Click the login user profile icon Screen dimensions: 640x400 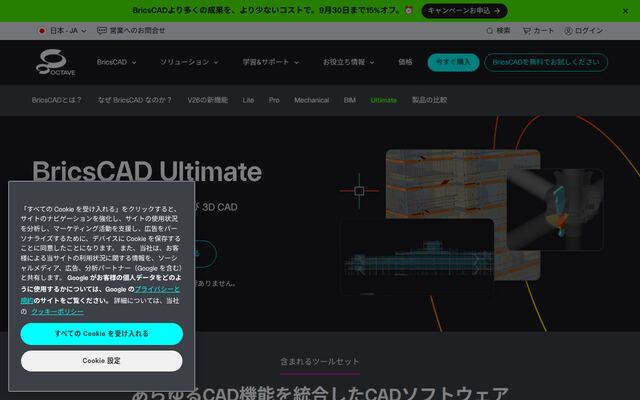(568, 31)
